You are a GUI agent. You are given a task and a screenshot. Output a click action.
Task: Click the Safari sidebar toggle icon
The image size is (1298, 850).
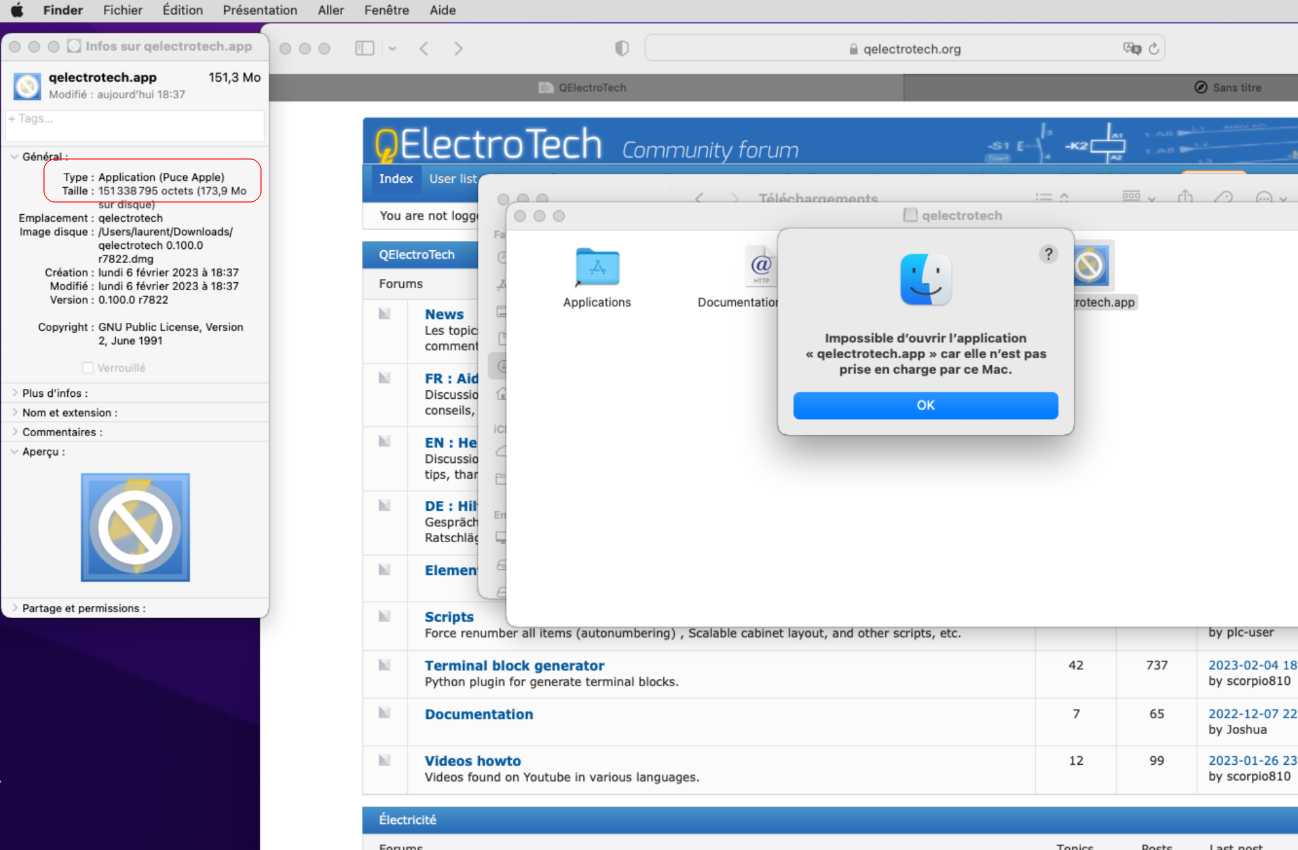tap(365, 48)
